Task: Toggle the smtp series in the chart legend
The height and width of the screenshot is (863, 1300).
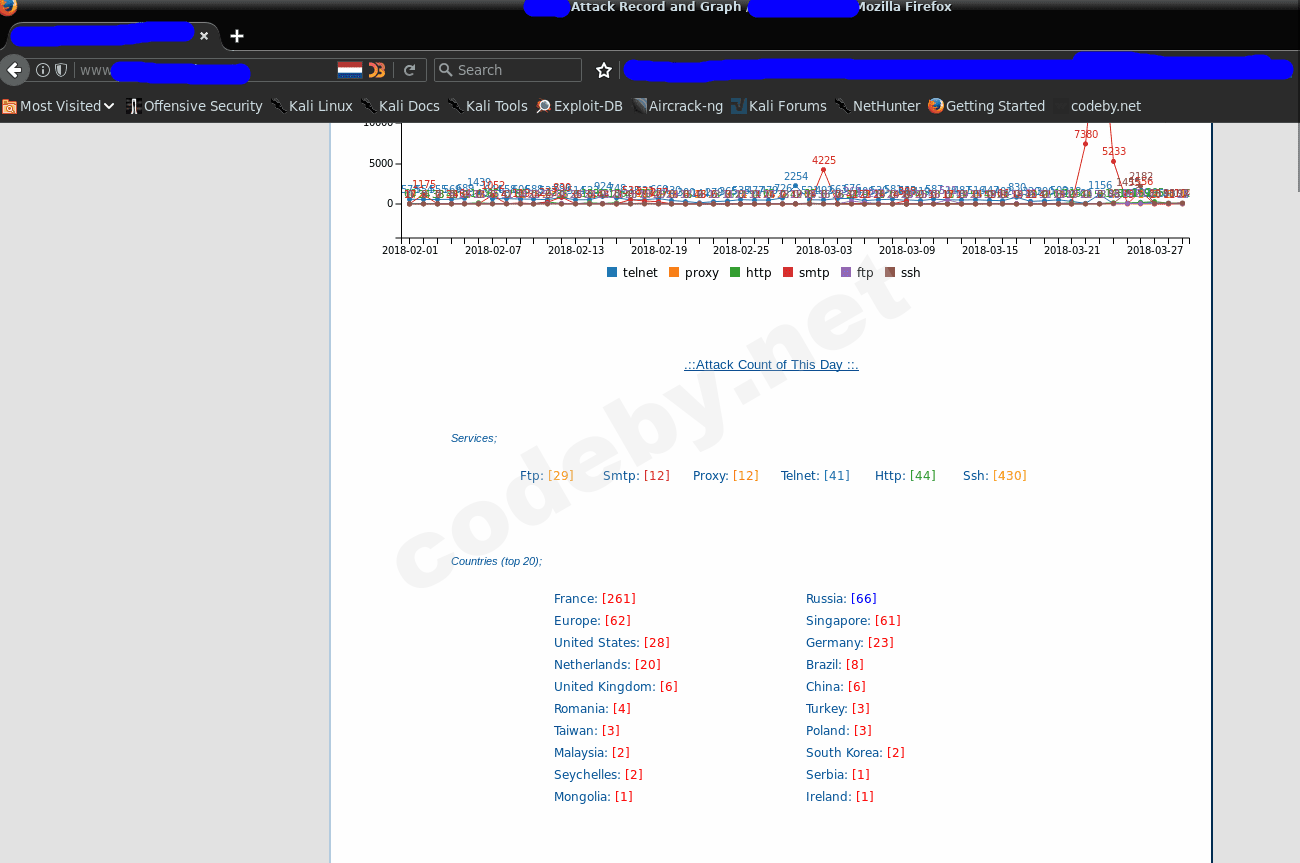Action: tap(806, 273)
